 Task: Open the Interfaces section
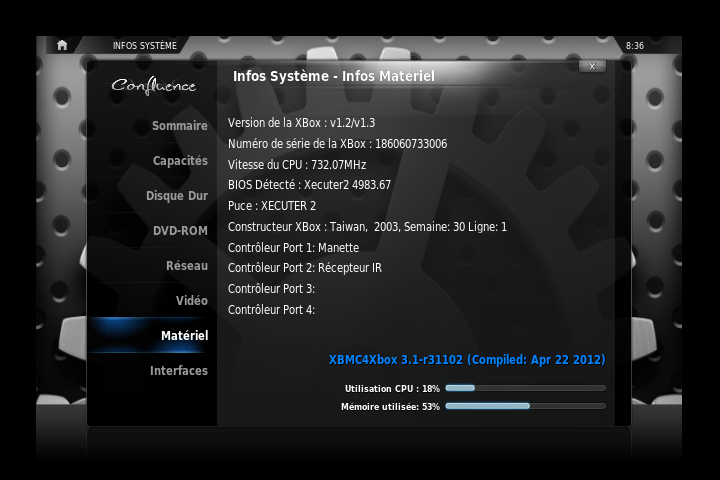click(179, 371)
